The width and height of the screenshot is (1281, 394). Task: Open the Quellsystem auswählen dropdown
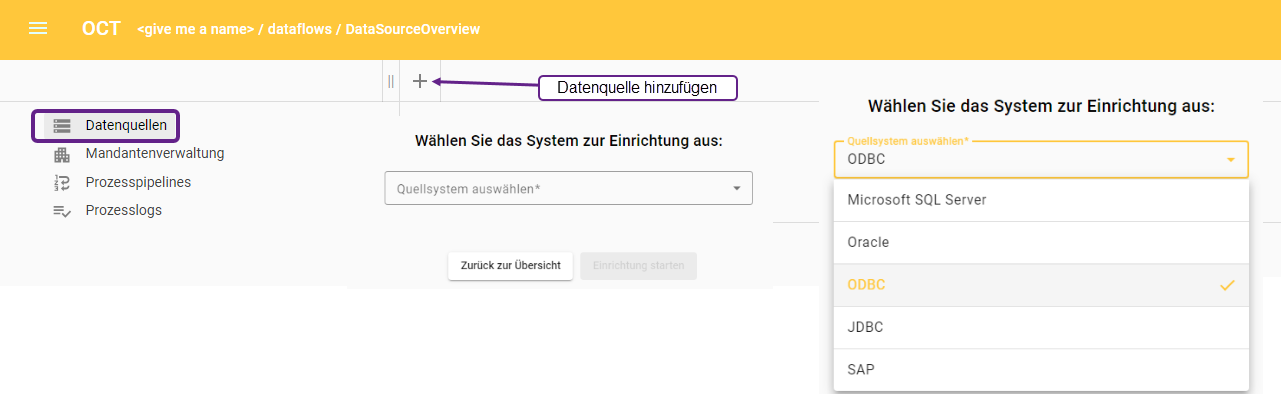point(568,188)
